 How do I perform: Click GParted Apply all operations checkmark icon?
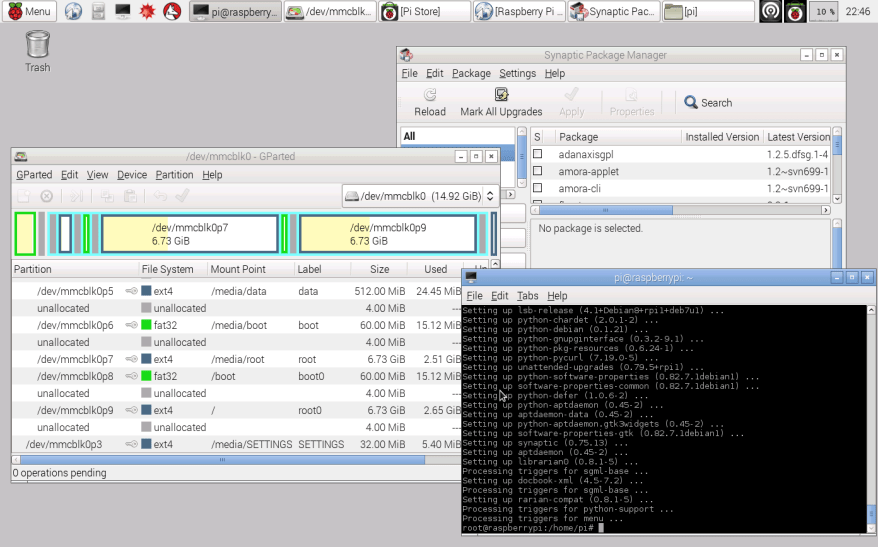click(x=183, y=196)
